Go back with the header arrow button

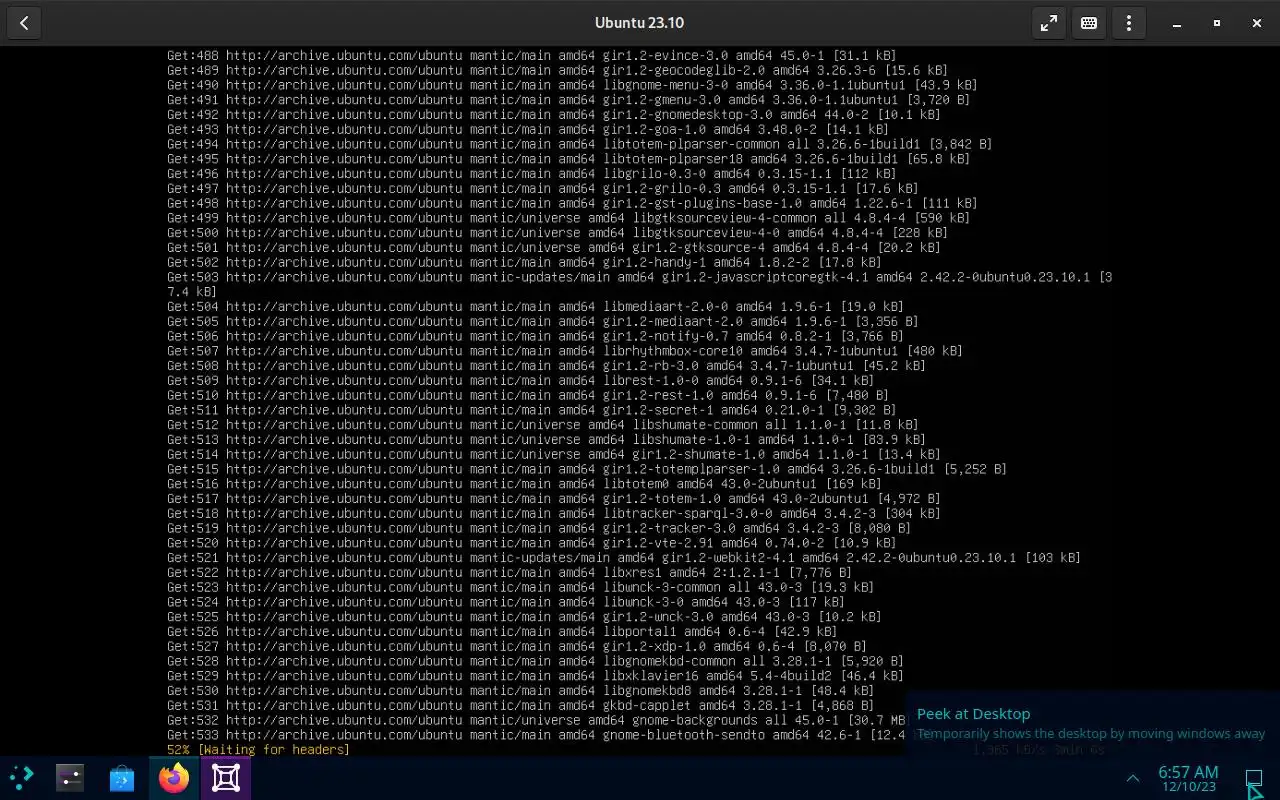coord(24,23)
